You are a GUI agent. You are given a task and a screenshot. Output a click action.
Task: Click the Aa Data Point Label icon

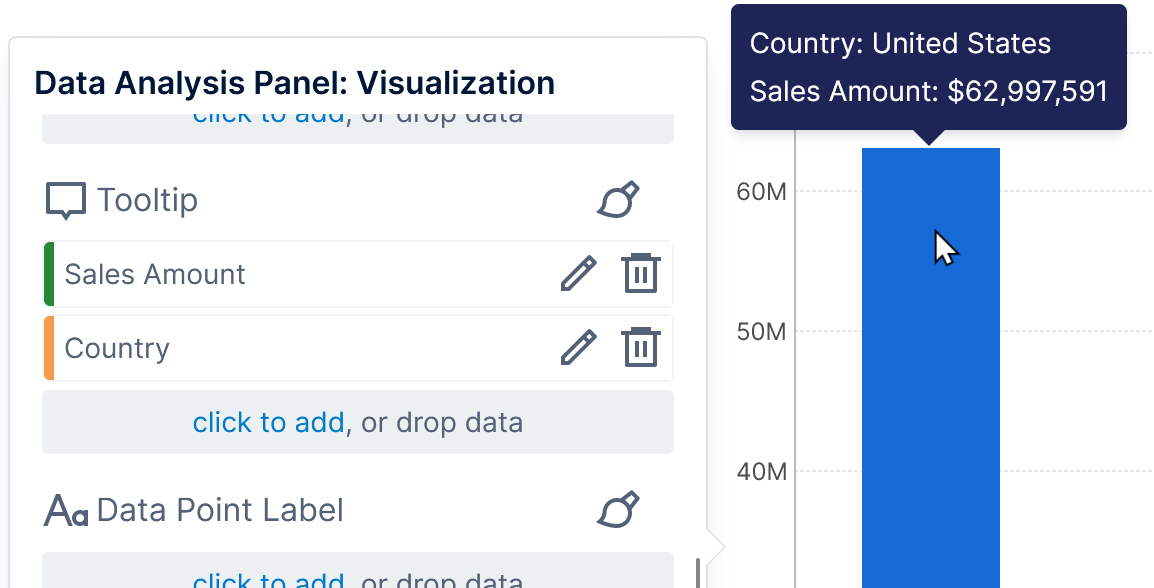click(66, 511)
